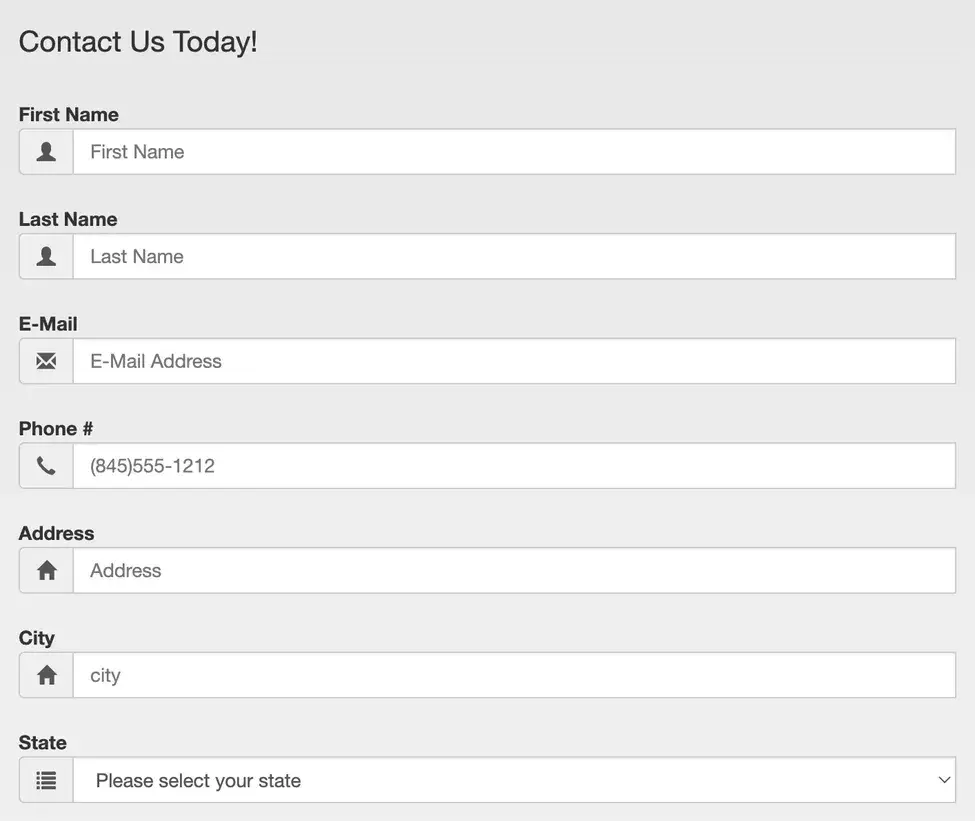Click the 'Contact Us Today!' heading
Viewport: 975px width, 821px height.
tap(138, 42)
